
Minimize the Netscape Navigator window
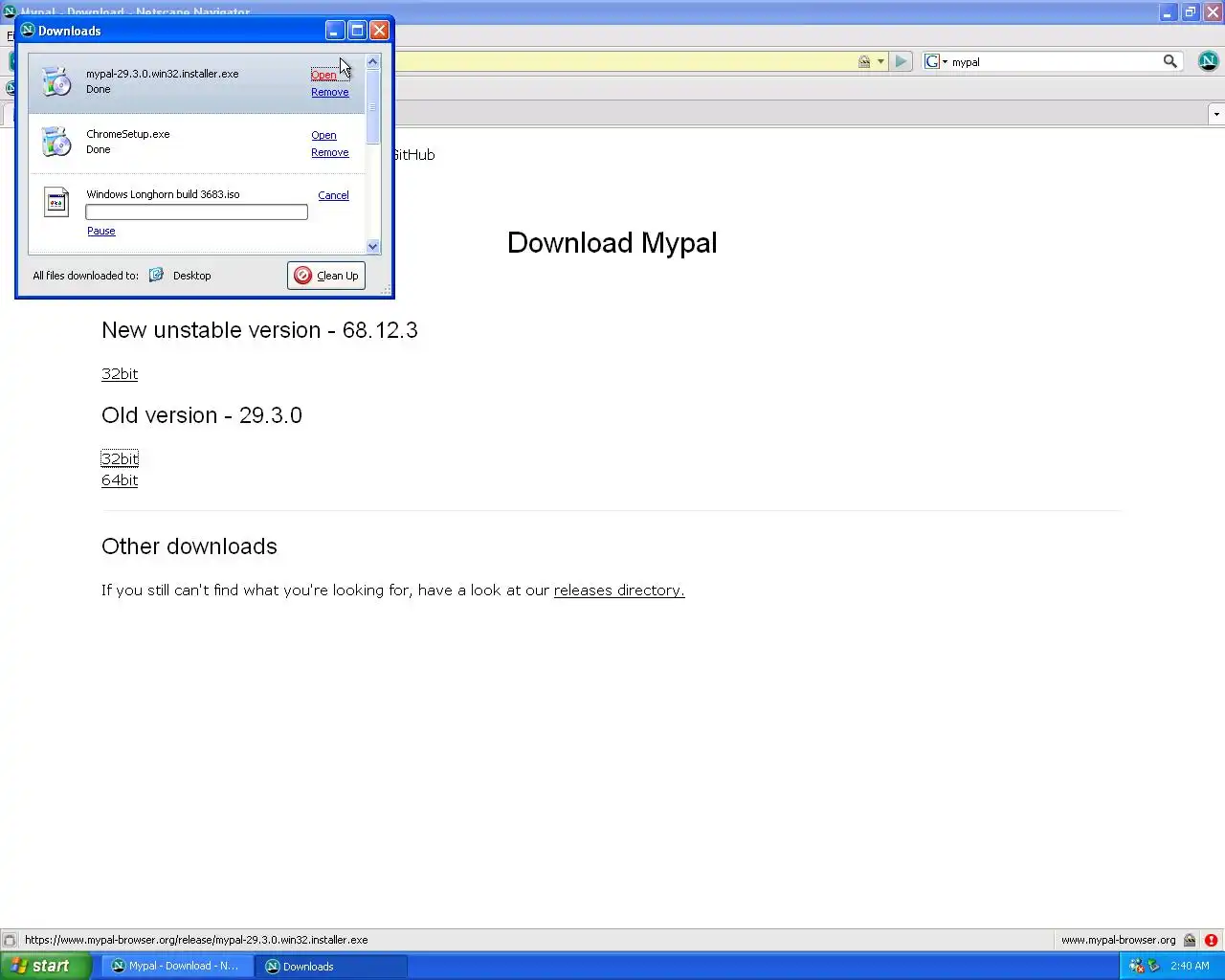point(1168,12)
